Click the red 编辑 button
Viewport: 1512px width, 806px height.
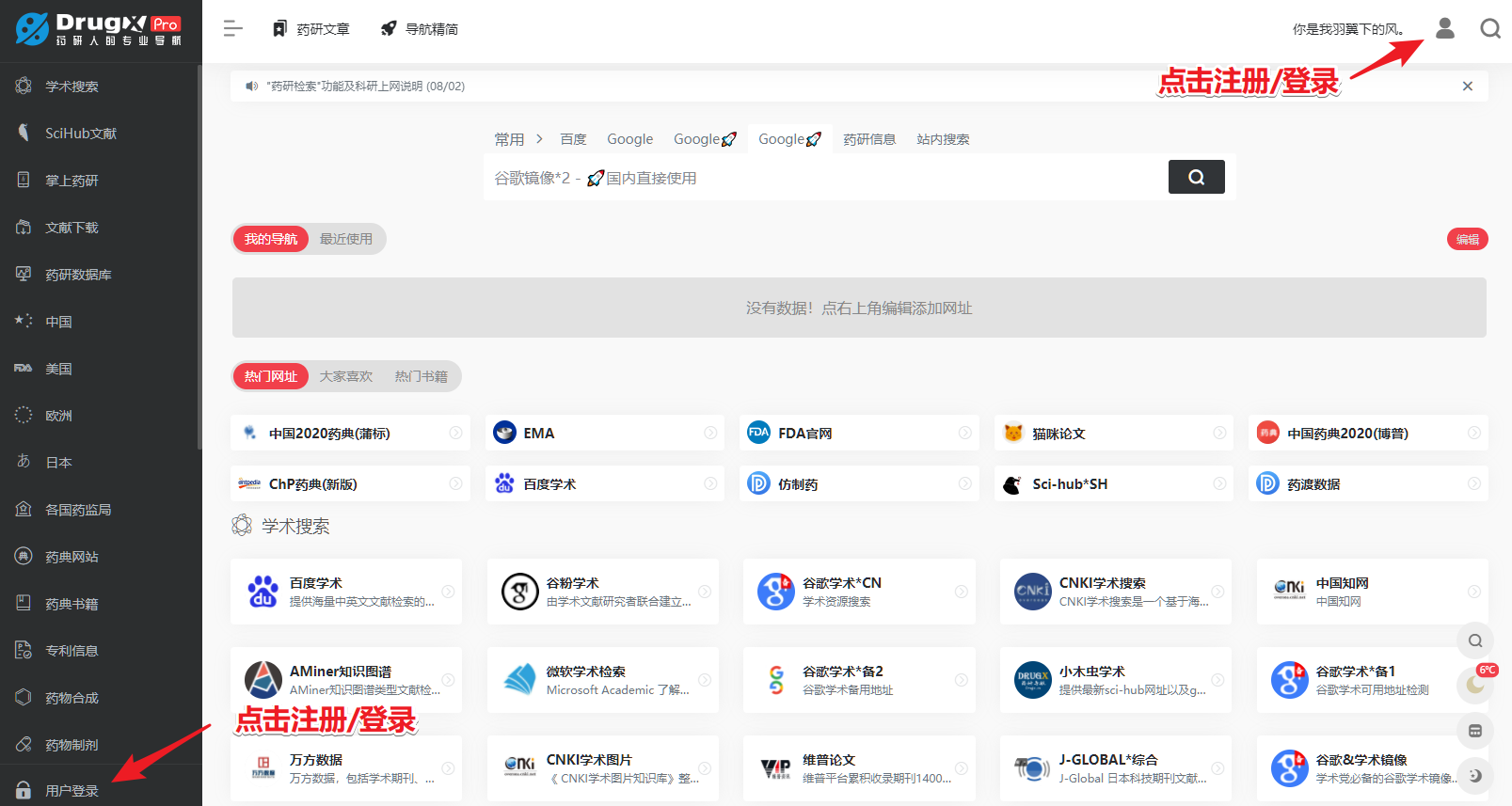[x=1468, y=239]
